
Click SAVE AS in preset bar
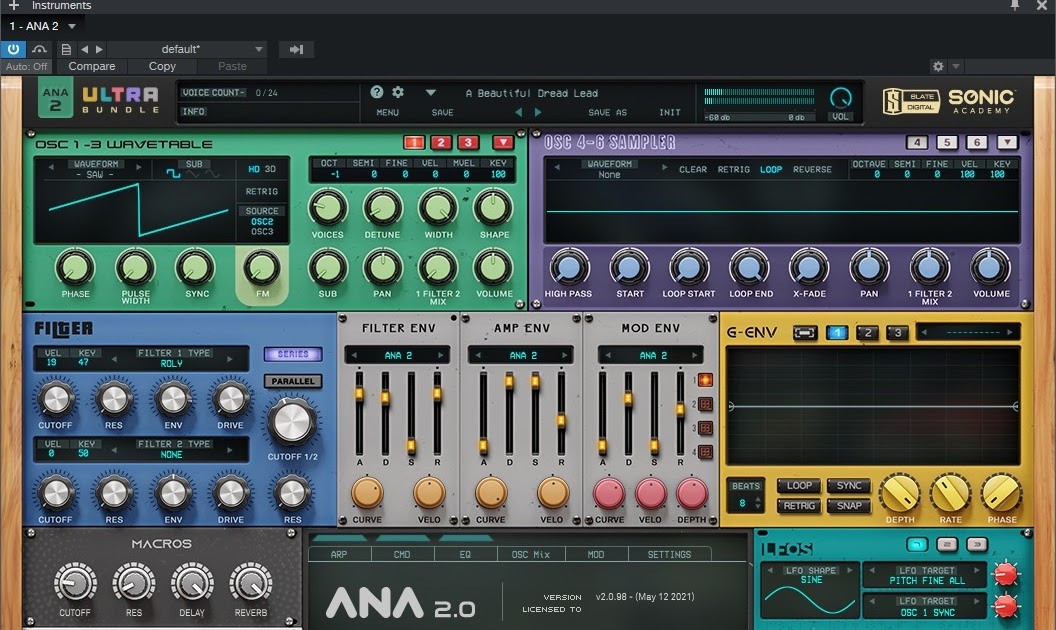pyautogui.click(x=607, y=113)
